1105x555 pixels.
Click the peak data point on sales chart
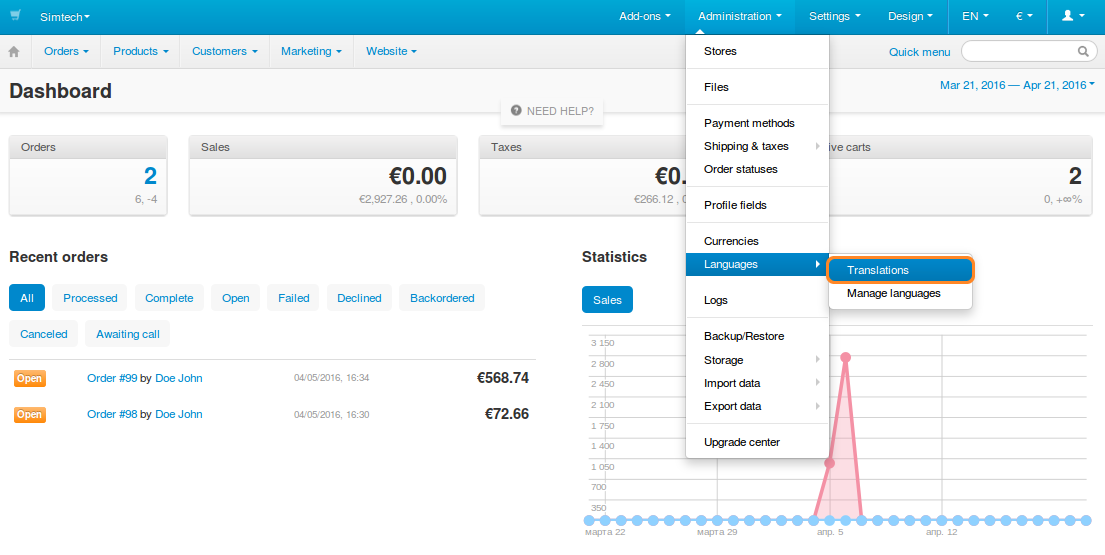click(x=846, y=357)
